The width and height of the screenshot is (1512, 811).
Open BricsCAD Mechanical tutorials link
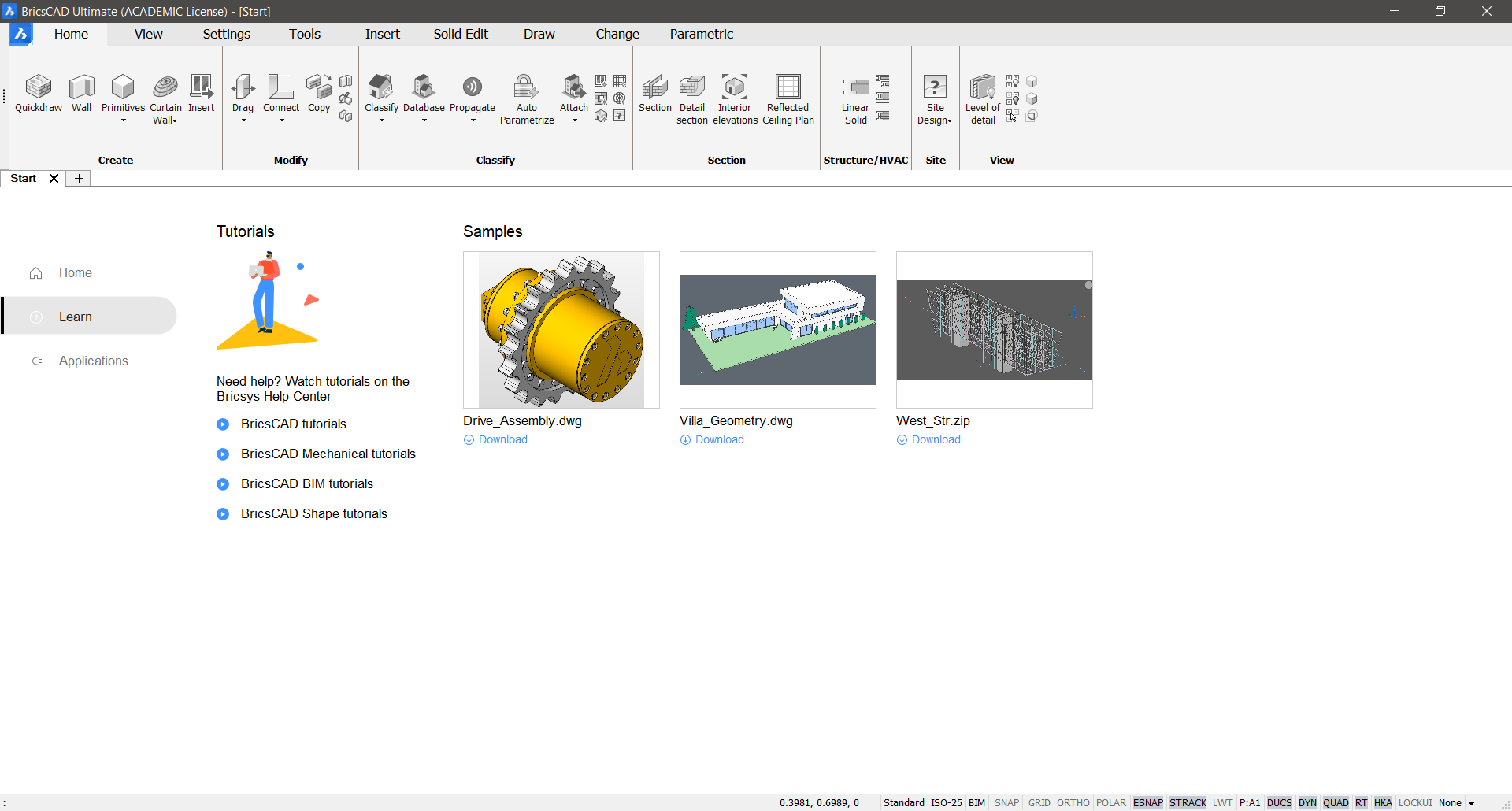[328, 454]
